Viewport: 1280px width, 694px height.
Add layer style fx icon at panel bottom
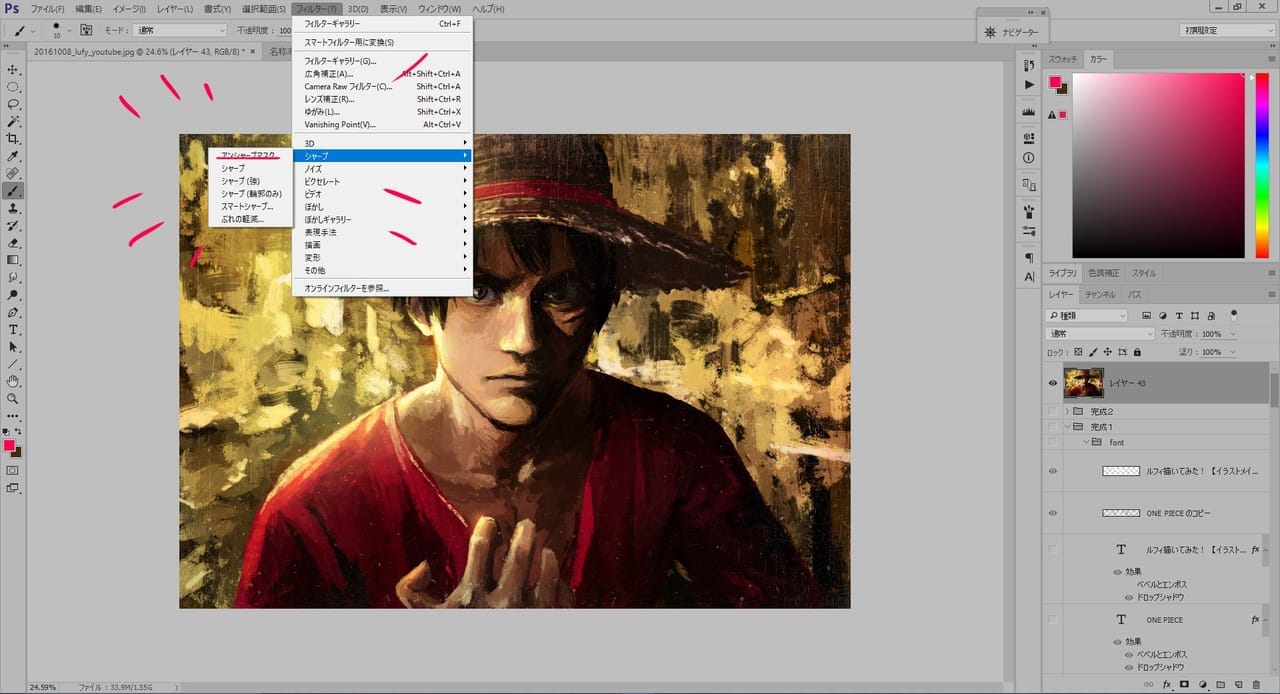point(1166,685)
